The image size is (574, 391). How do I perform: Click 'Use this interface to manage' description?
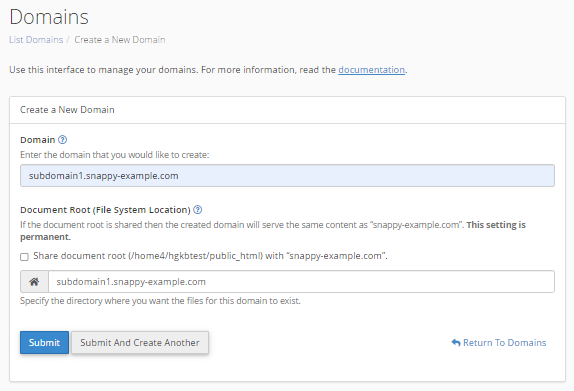[208, 70]
